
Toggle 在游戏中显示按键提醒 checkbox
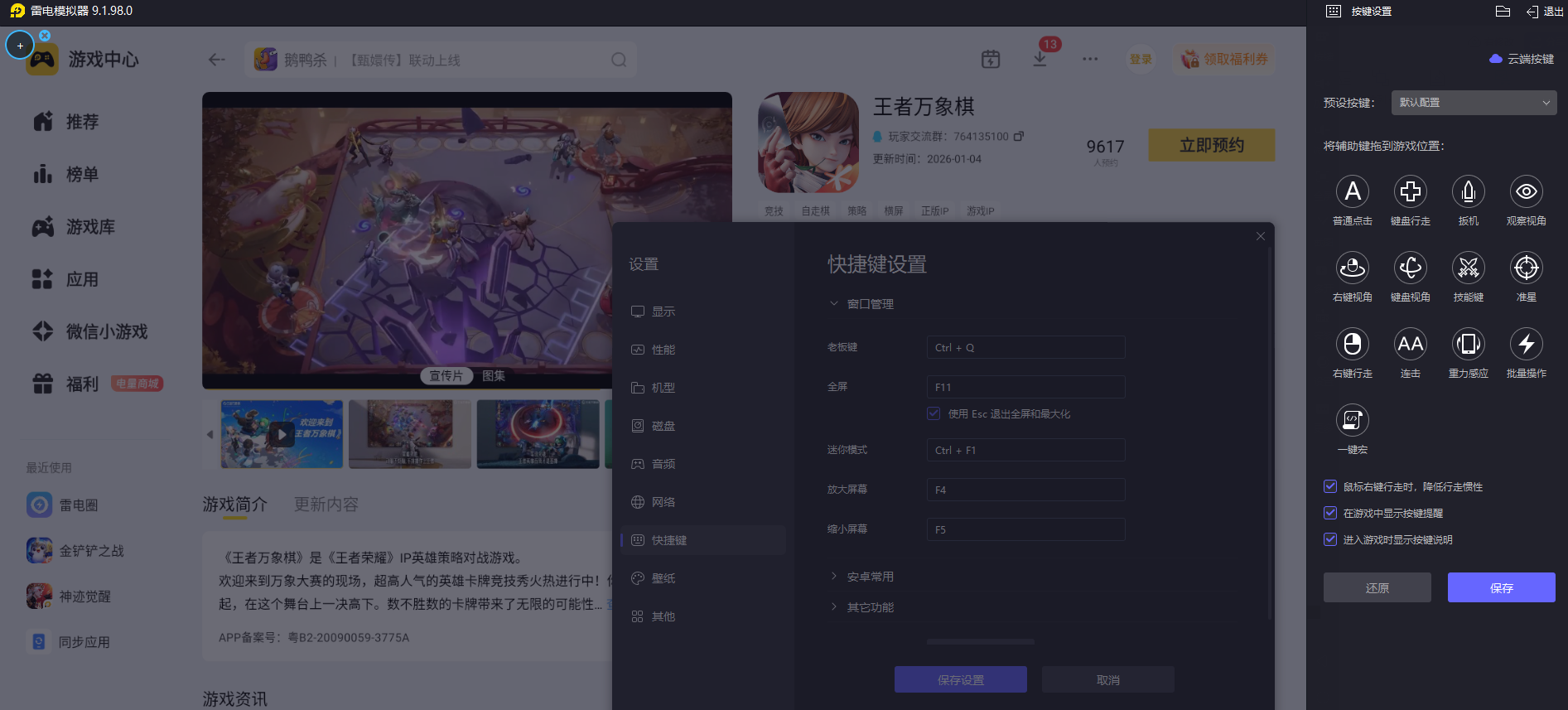click(x=1330, y=513)
